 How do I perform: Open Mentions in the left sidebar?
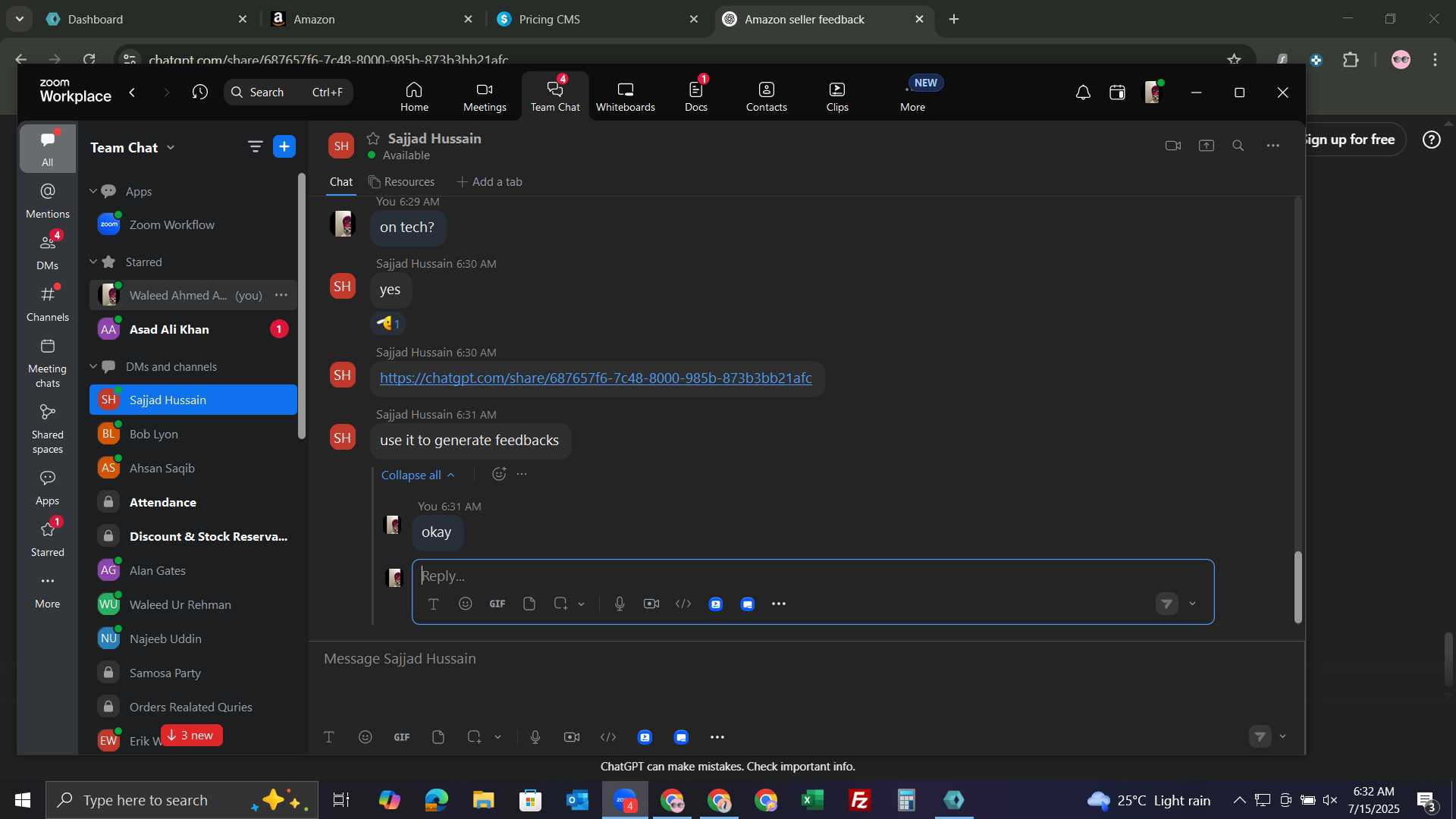pos(48,201)
